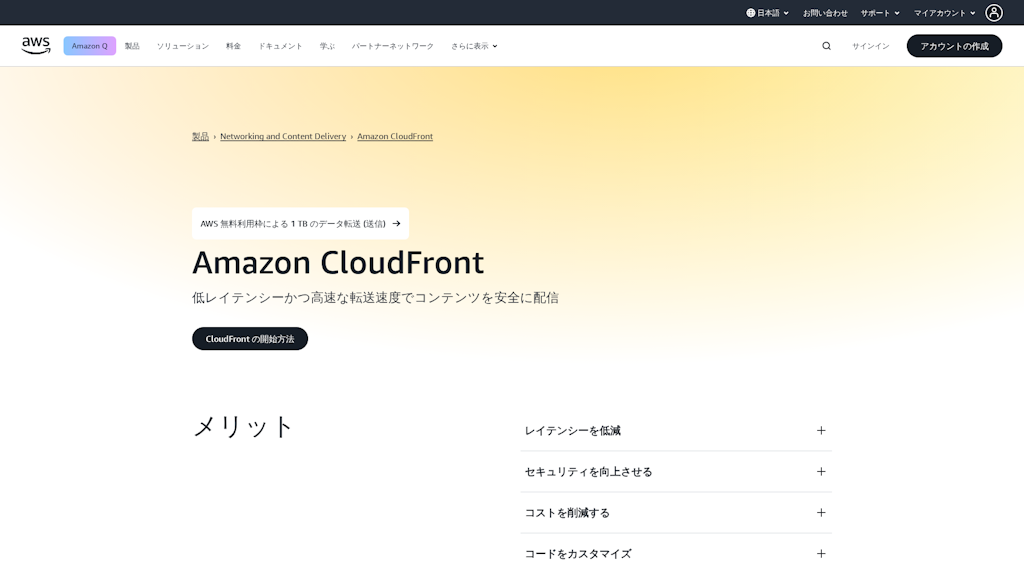Click the アカウントの作成 button
The height and width of the screenshot is (576, 1024).
click(954, 46)
